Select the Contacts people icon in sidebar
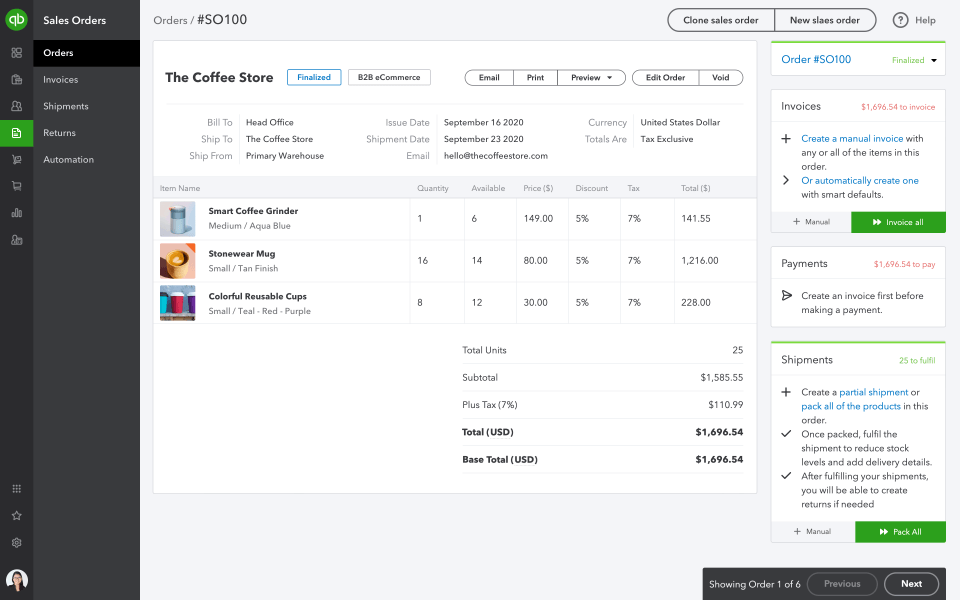960x600 pixels. tap(16, 105)
